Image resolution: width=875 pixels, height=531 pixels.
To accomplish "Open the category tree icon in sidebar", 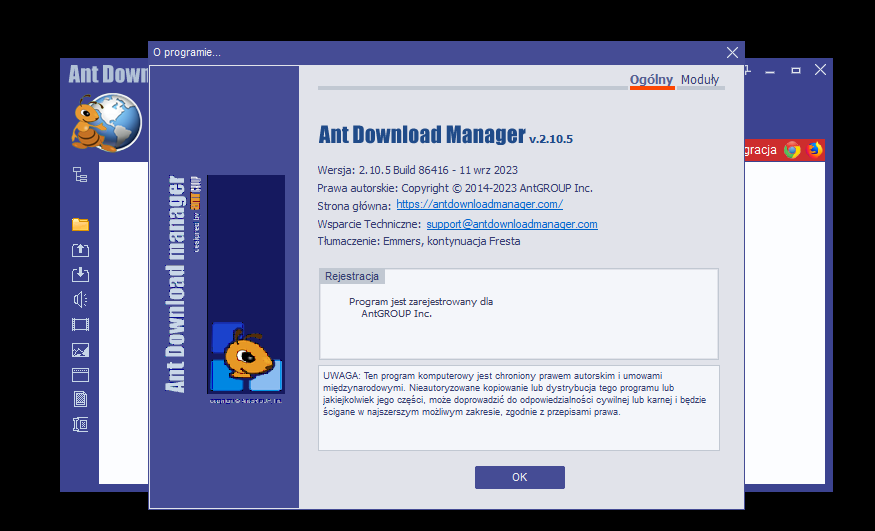I will [x=80, y=175].
